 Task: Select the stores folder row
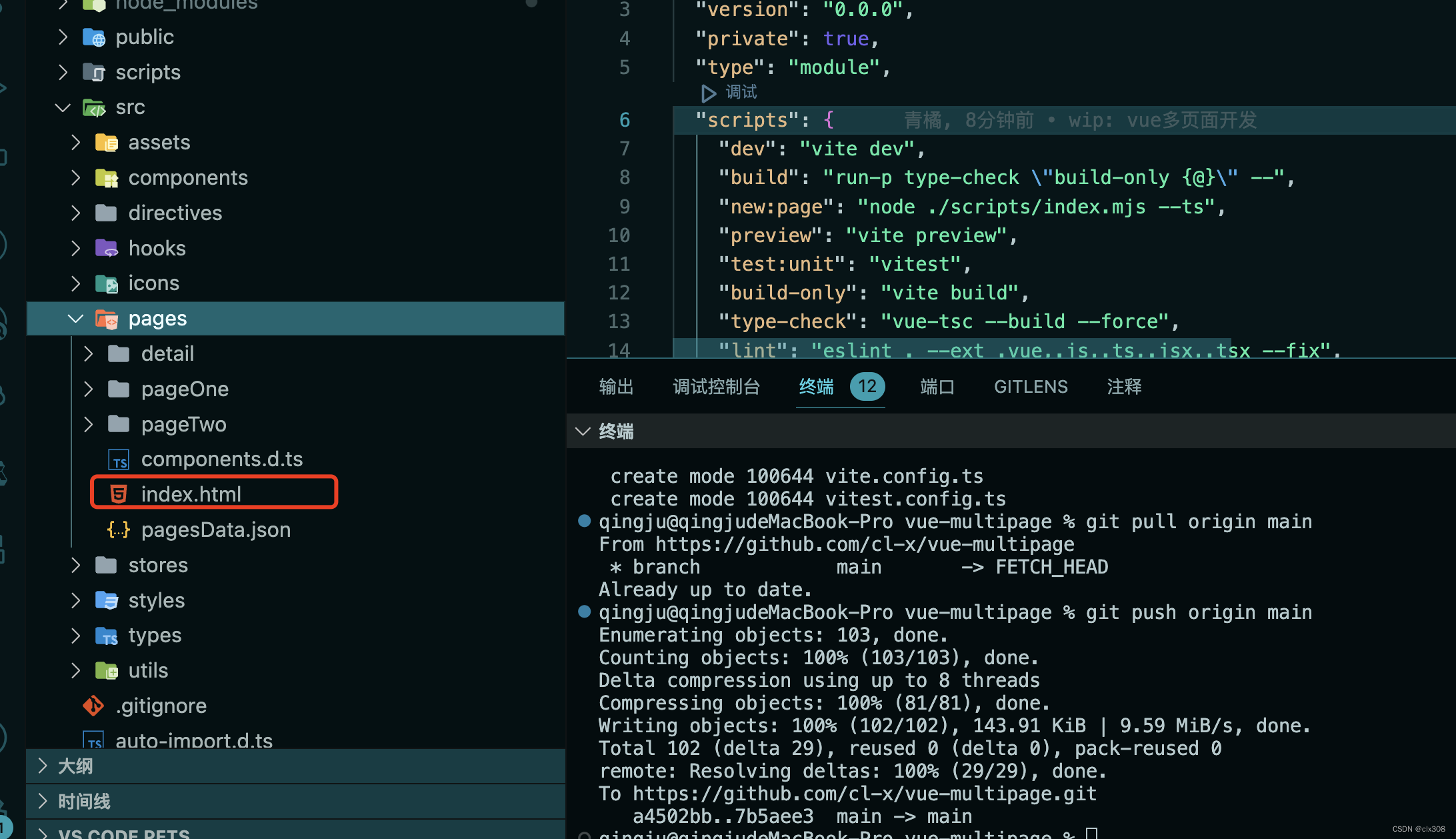tap(295, 565)
